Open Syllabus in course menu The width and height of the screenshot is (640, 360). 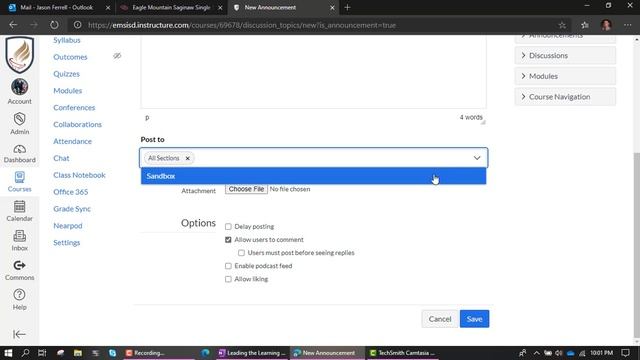click(67, 40)
